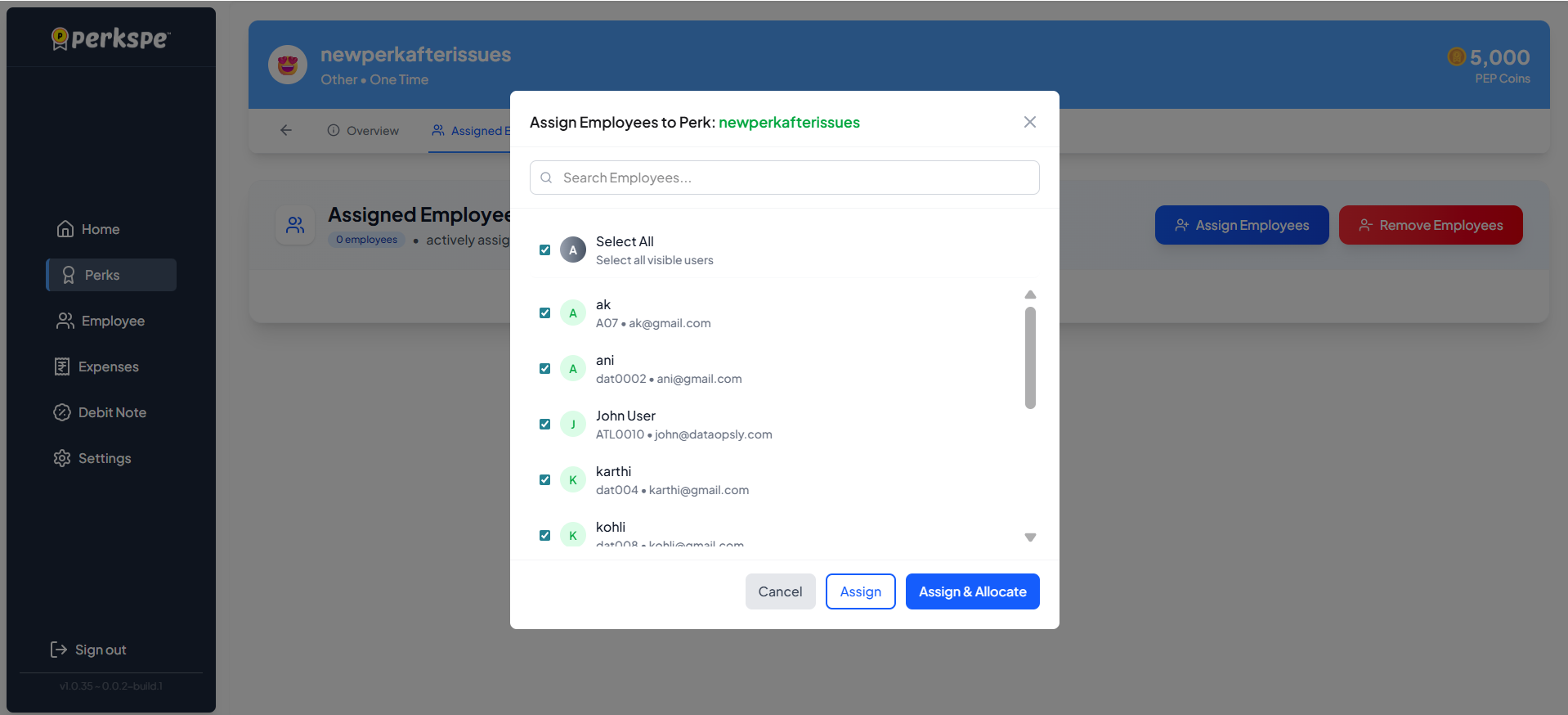The width and height of the screenshot is (1568, 715).
Task: Open Employee menu in sidebar
Action: point(101,321)
